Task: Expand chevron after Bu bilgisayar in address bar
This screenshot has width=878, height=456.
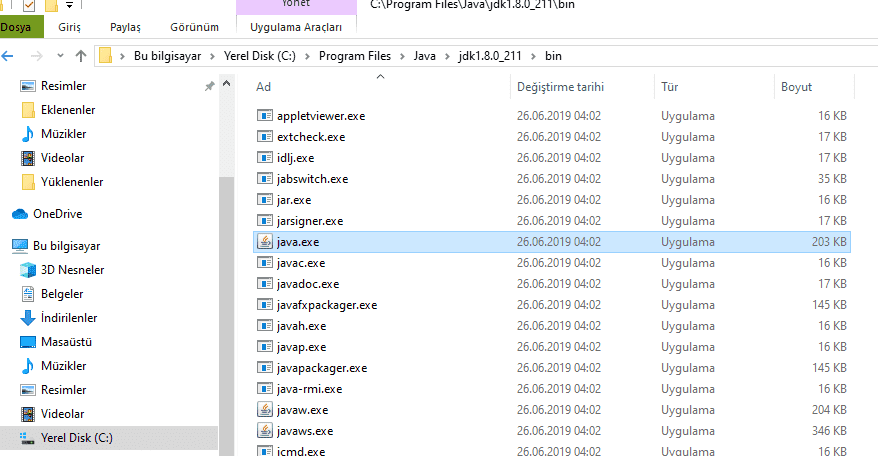Action: point(213,56)
